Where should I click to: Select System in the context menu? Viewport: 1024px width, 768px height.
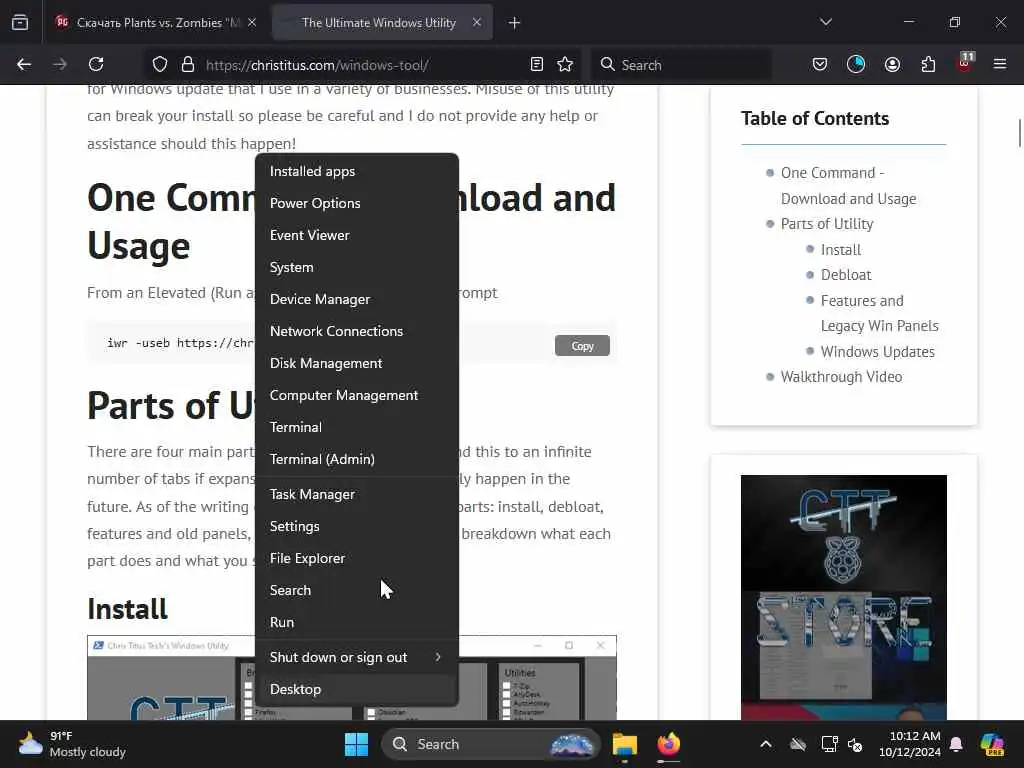point(357,267)
